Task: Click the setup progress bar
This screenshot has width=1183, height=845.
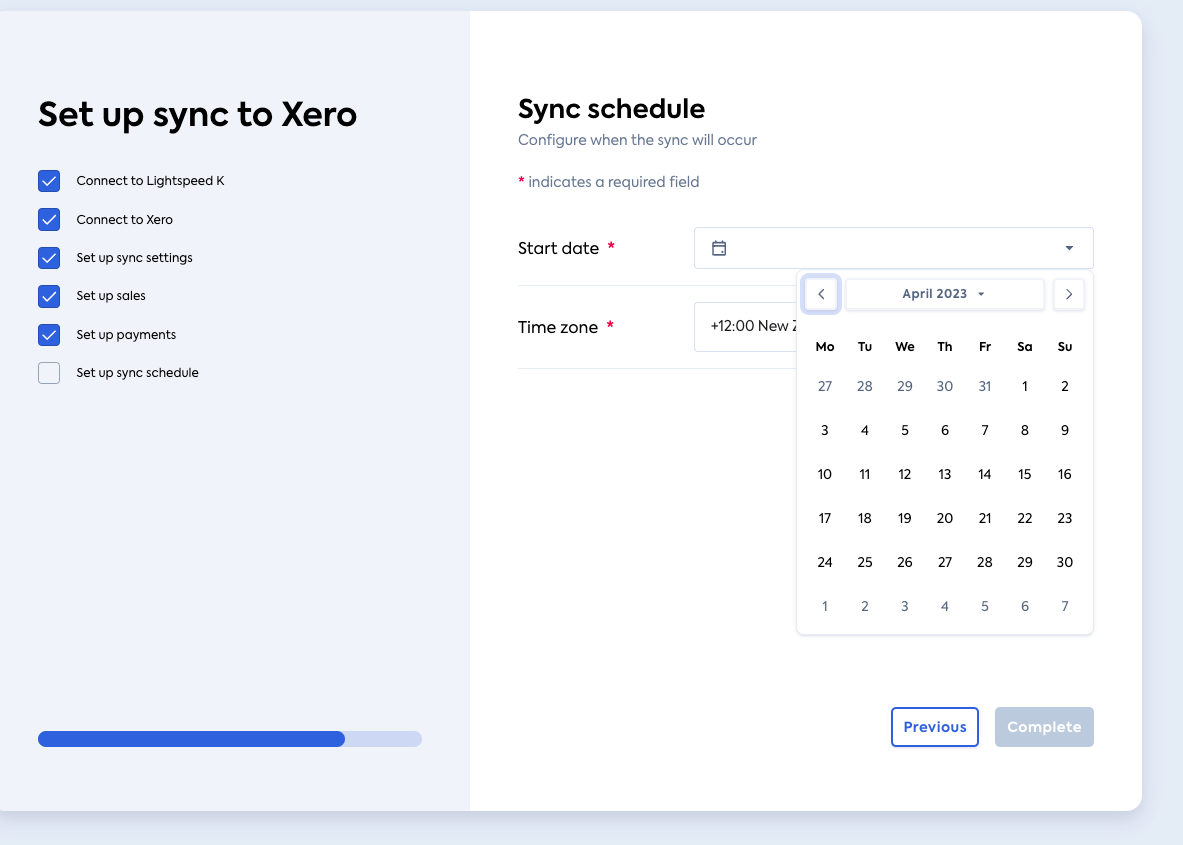Action: (x=229, y=738)
